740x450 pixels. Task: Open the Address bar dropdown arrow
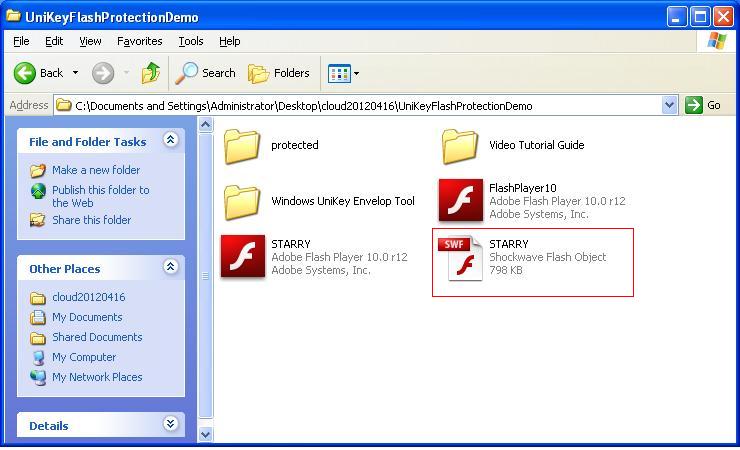point(670,105)
